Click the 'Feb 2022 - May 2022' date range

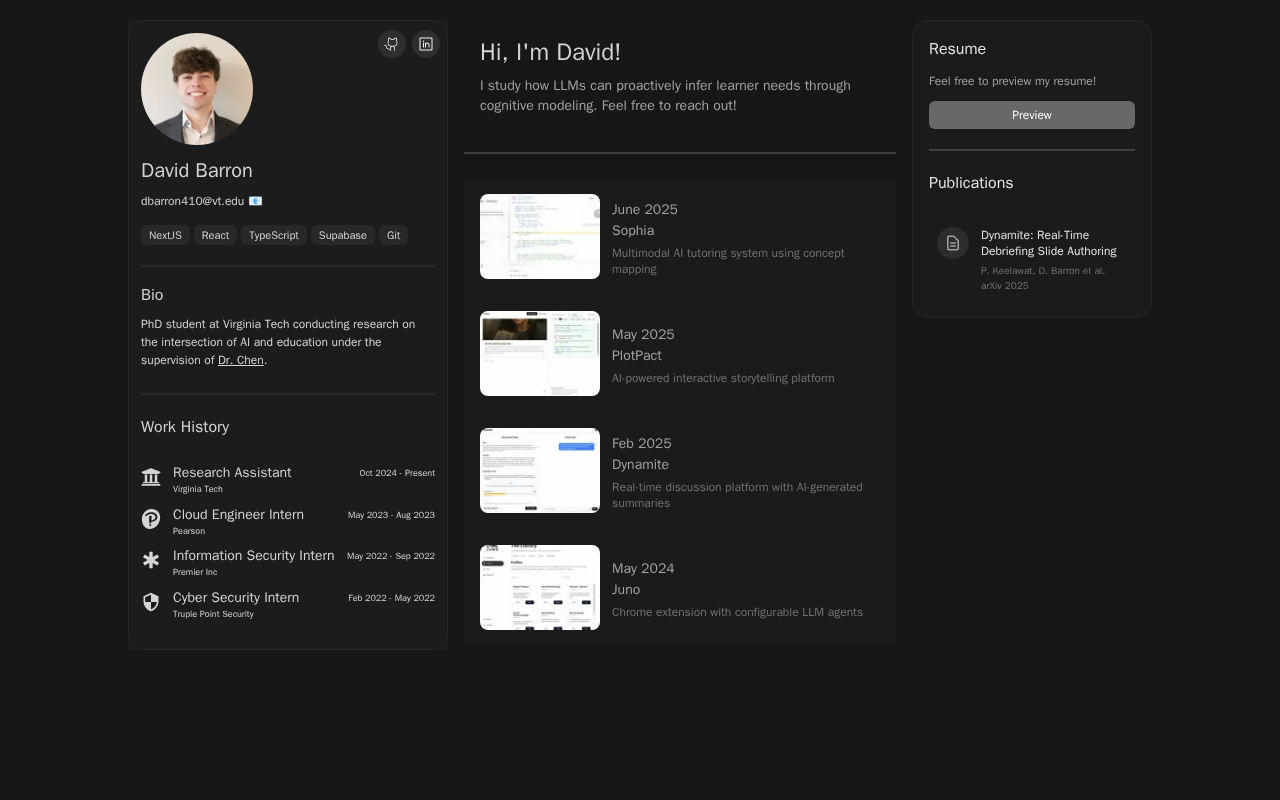[x=391, y=598]
